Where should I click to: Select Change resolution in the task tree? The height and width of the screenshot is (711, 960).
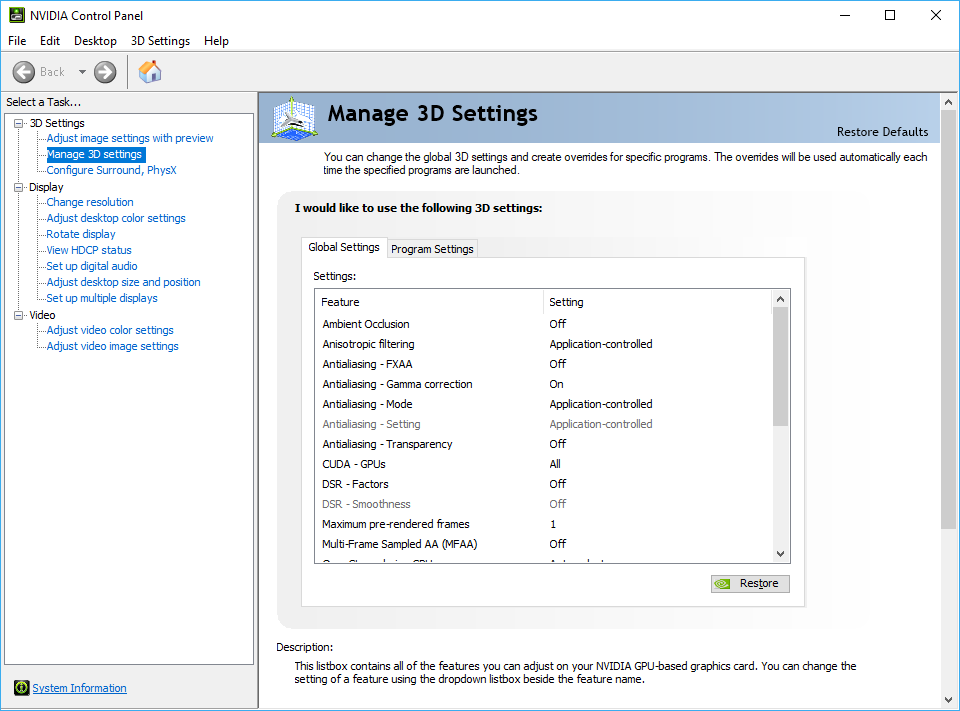[90, 202]
